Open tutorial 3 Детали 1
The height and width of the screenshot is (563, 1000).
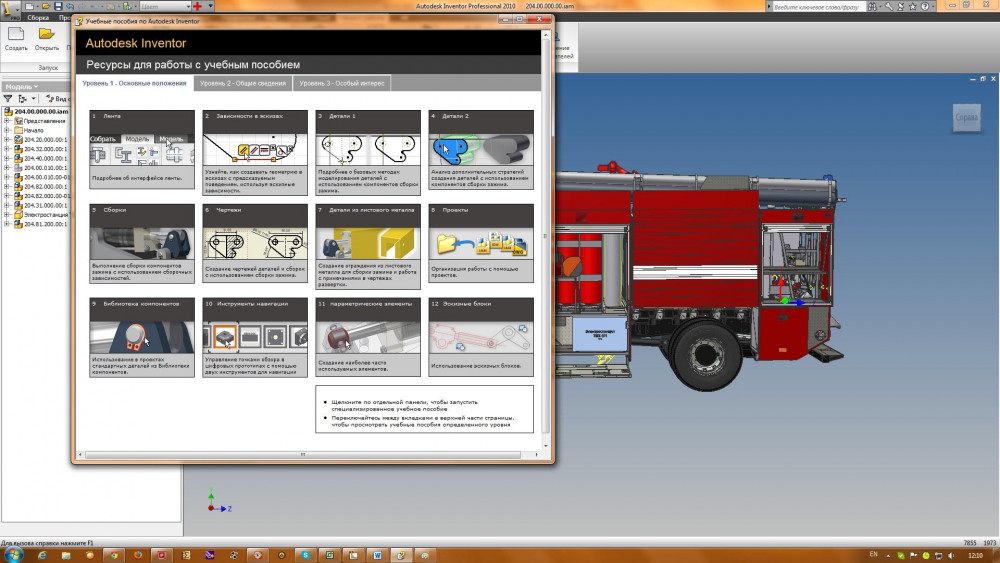(368, 152)
